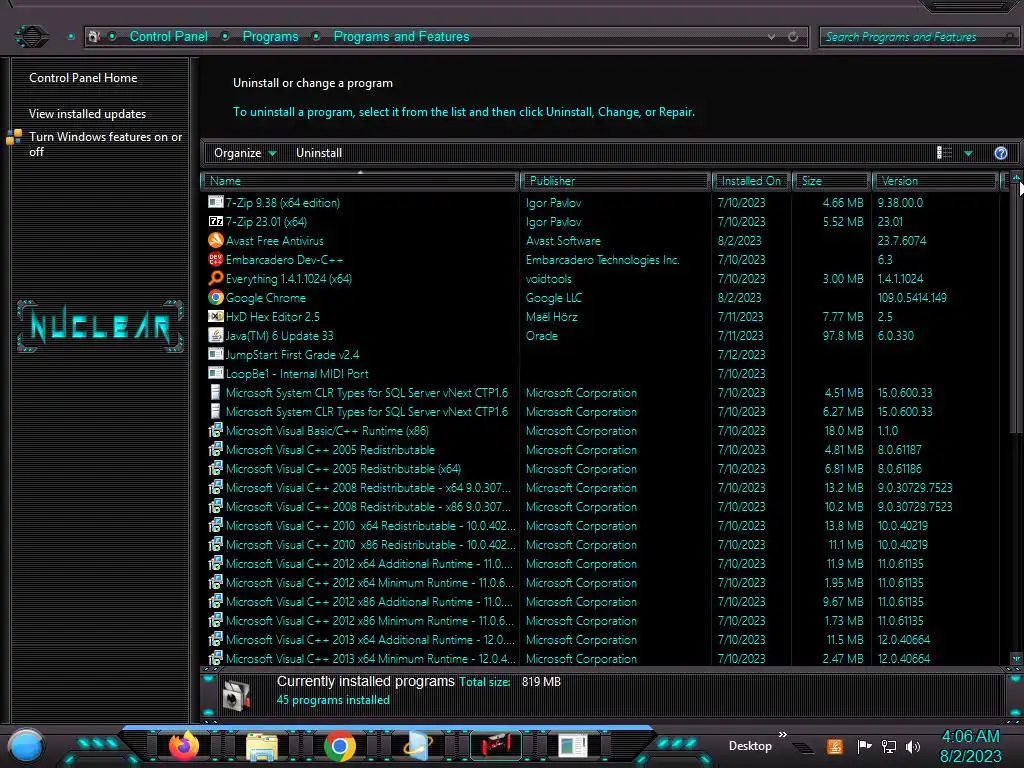The image size is (1024, 768).
Task: Click version 109.0.5414.149 cell
Action: pyautogui.click(x=912, y=298)
